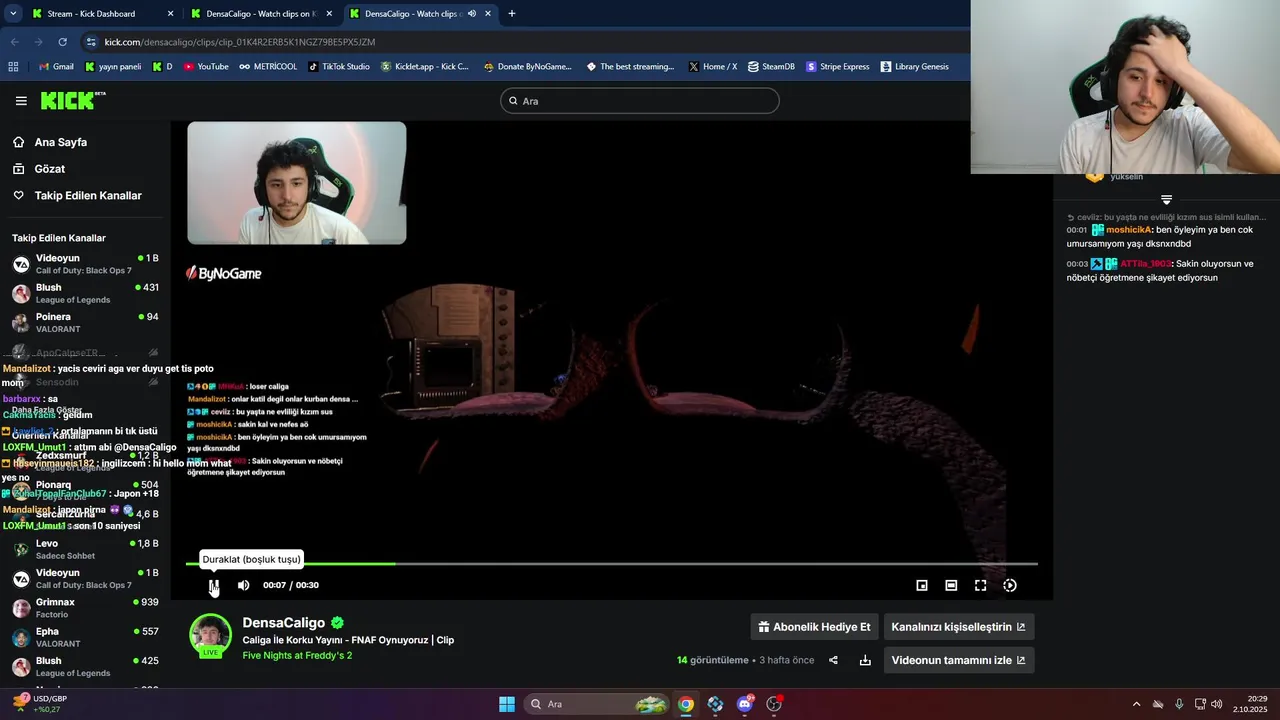1280x720 pixels.
Task: Open the Donate ByNoGame bookmark
Action: (x=527, y=67)
